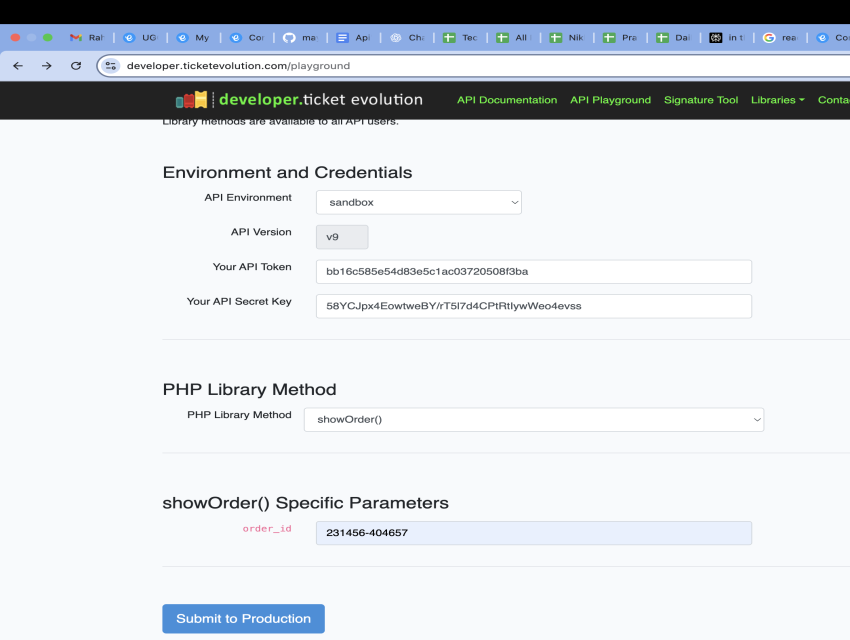Click the address bar URL
850x640 pixels.
click(x=239, y=66)
